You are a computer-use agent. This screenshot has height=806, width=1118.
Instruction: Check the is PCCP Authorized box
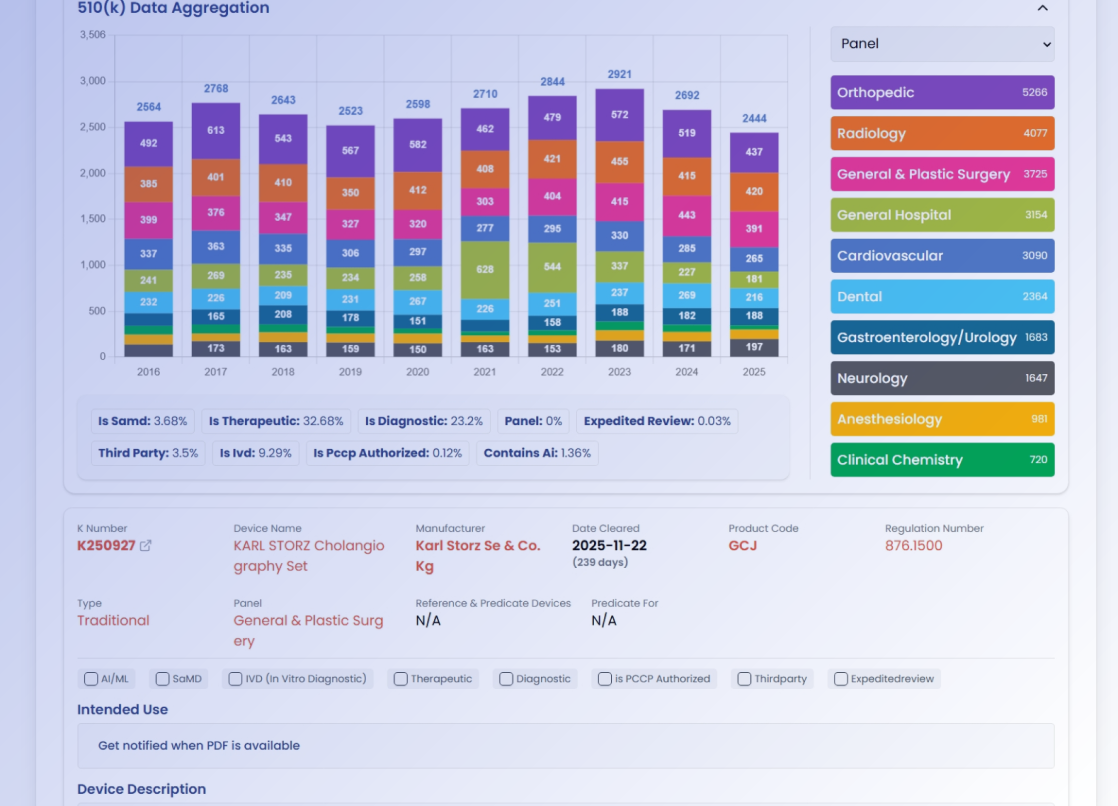tap(605, 679)
